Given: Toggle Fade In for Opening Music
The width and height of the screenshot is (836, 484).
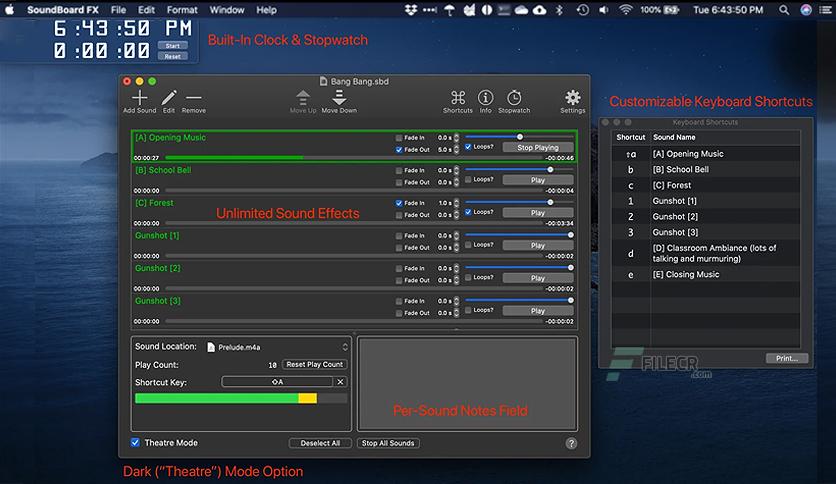Looking at the screenshot, I should pos(399,138).
